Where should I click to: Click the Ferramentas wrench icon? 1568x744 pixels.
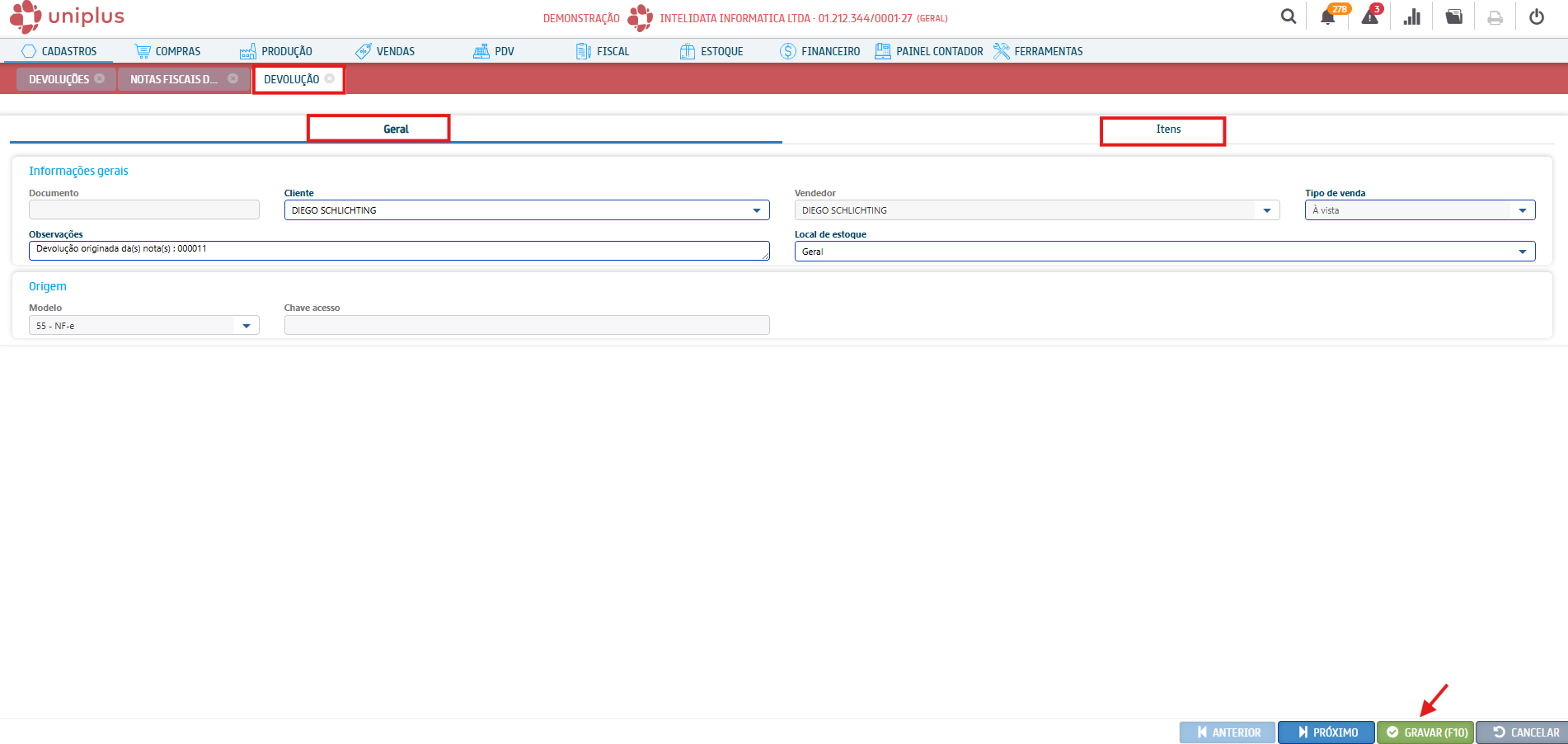click(1001, 51)
